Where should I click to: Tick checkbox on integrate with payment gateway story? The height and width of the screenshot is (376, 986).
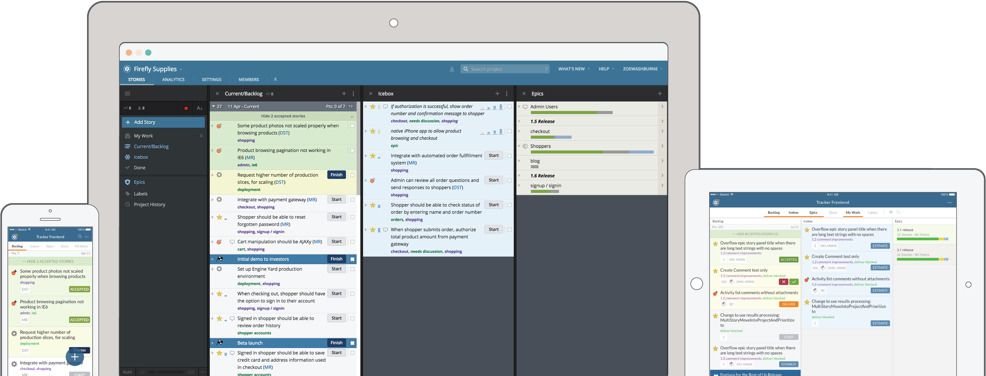[x=352, y=199]
